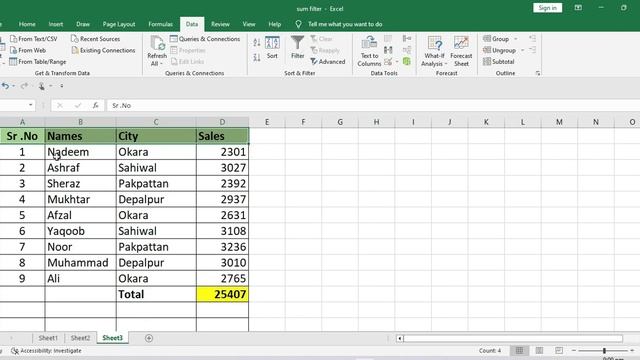This screenshot has width=640, height=360.
Task: Create a Forecast Sheet
Action: click(461, 51)
